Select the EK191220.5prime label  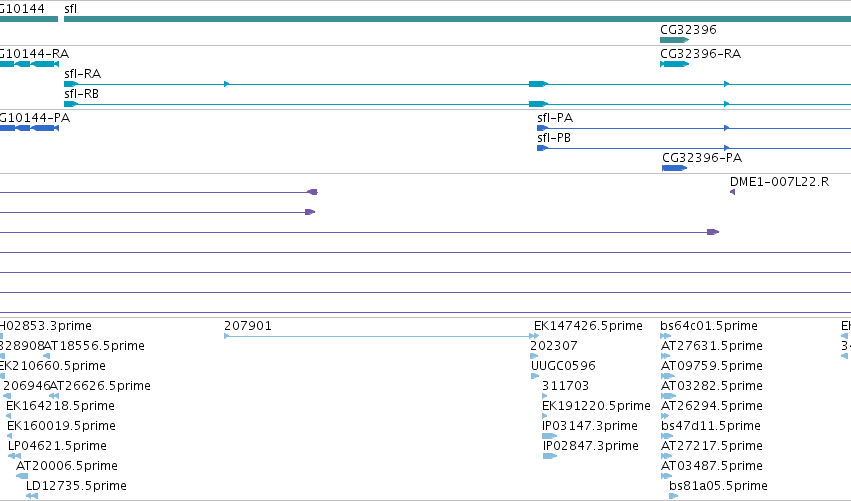click(x=596, y=406)
